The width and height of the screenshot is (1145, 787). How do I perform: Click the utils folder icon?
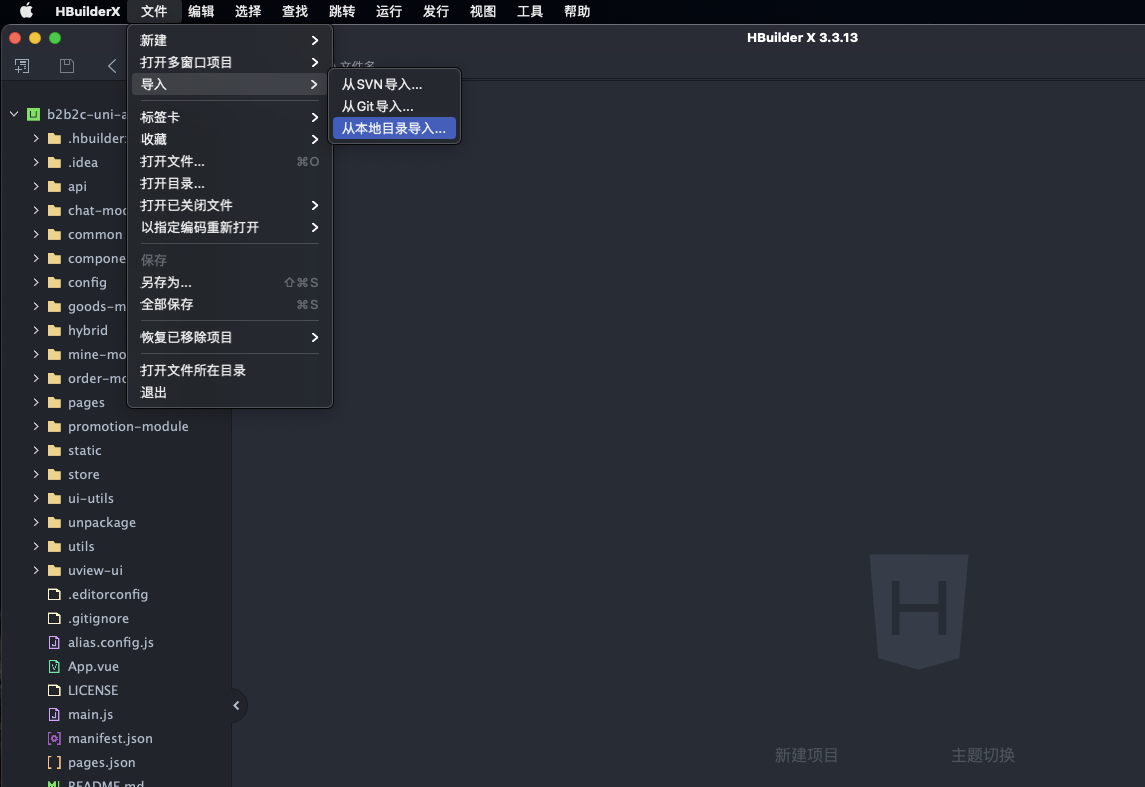pyautogui.click(x=54, y=546)
